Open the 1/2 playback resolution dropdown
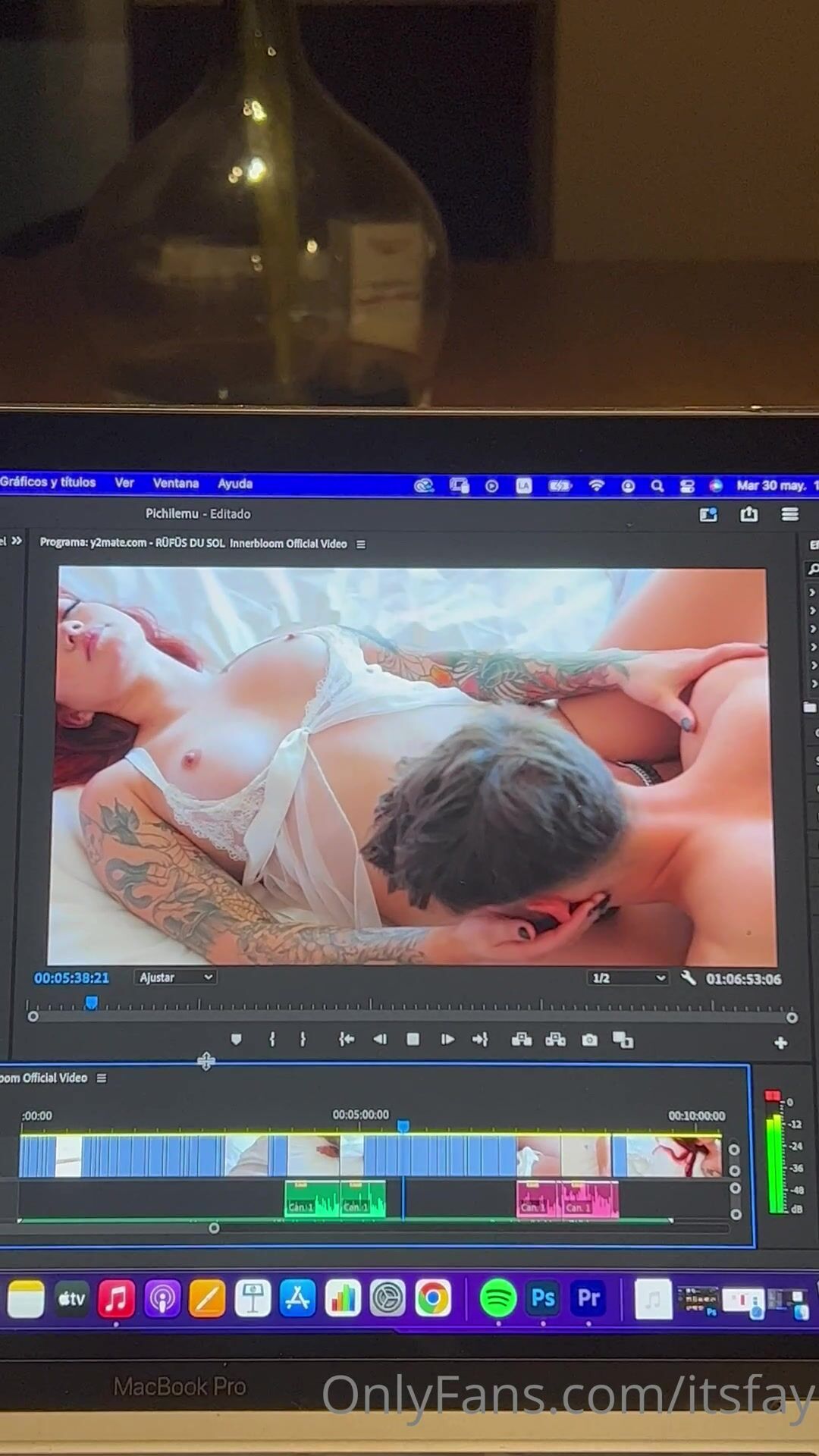 click(x=628, y=978)
